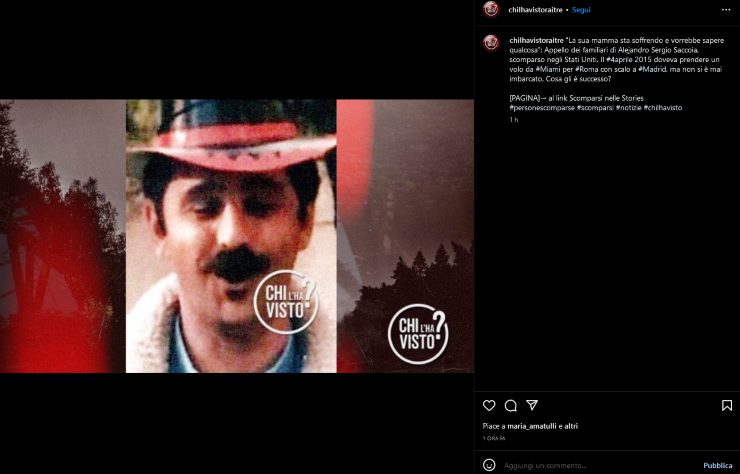The height and width of the screenshot is (474, 740).
Task: Focus the 'Aggiungi un commento' field
Action: 599,466
